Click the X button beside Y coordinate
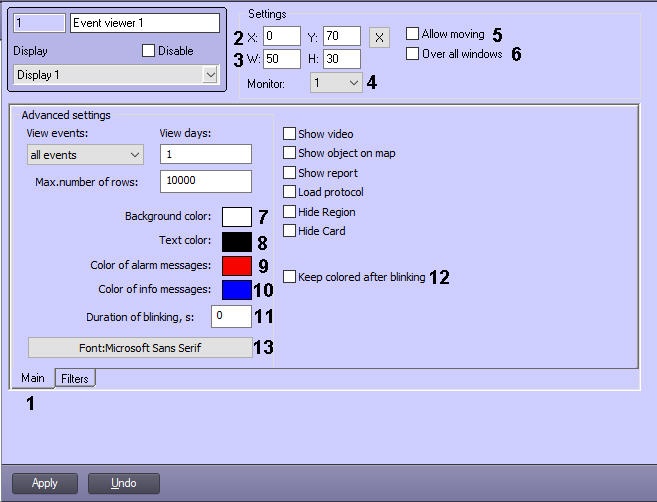 (379, 37)
